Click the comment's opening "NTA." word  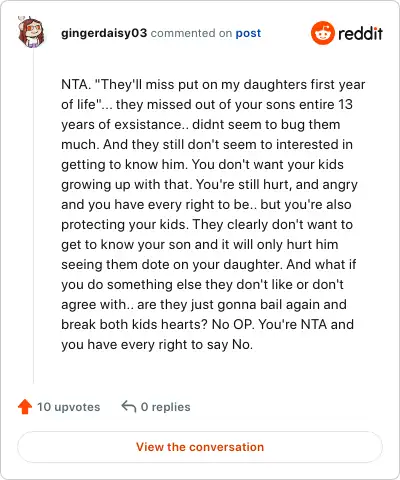click(x=76, y=84)
